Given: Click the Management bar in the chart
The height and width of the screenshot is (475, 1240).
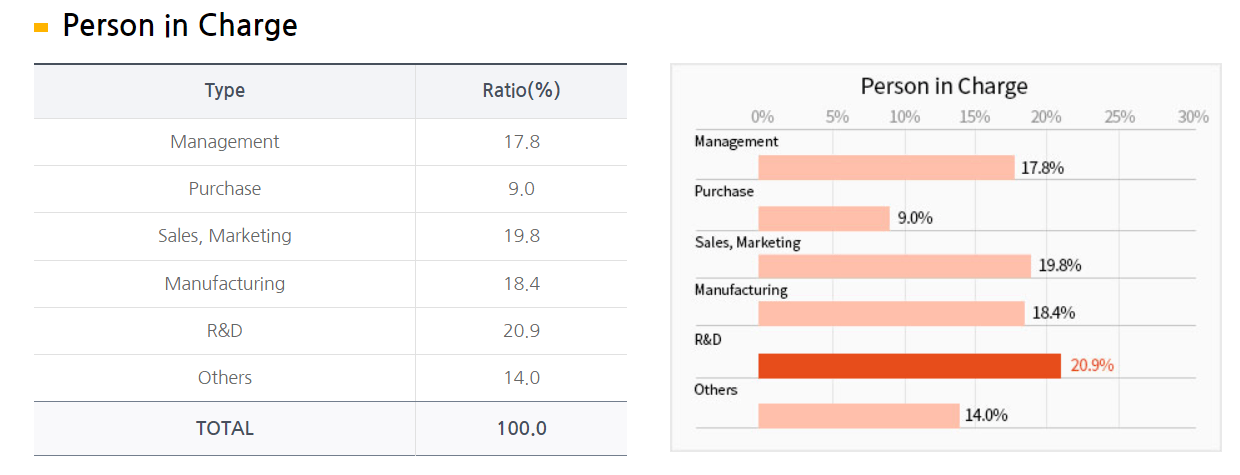Looking at the screenshot, I should pos(886,167).
